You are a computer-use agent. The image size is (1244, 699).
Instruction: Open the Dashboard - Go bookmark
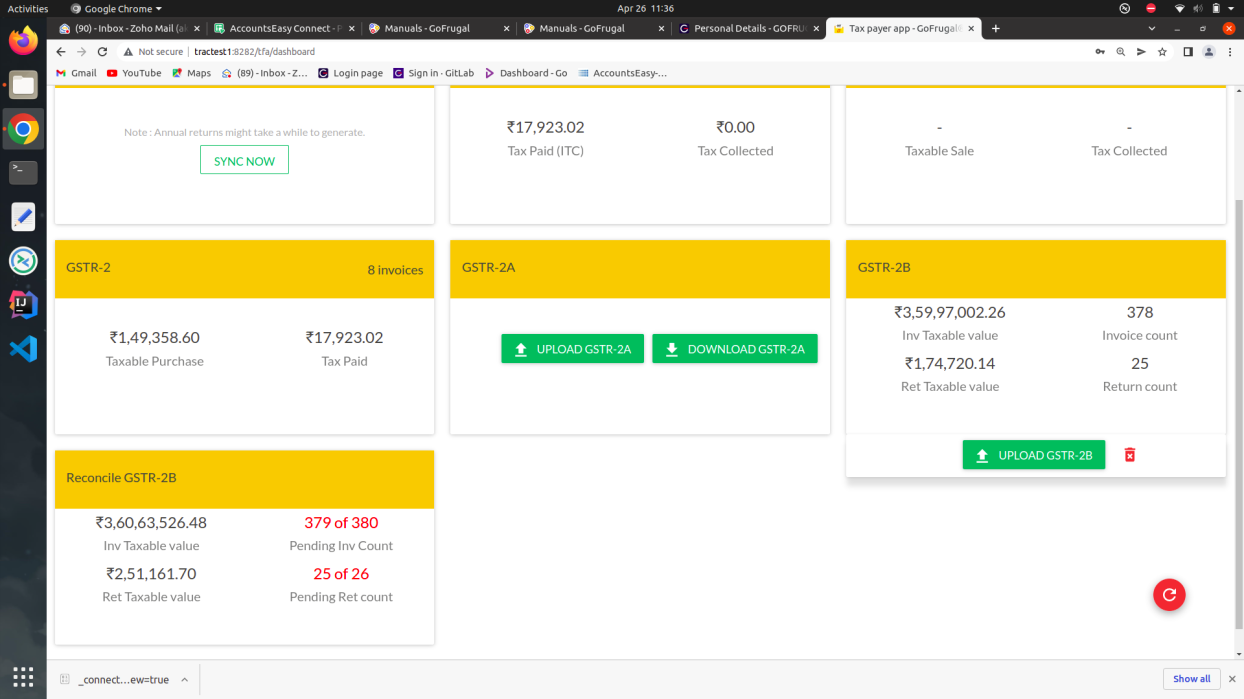(x=526, y=73)
